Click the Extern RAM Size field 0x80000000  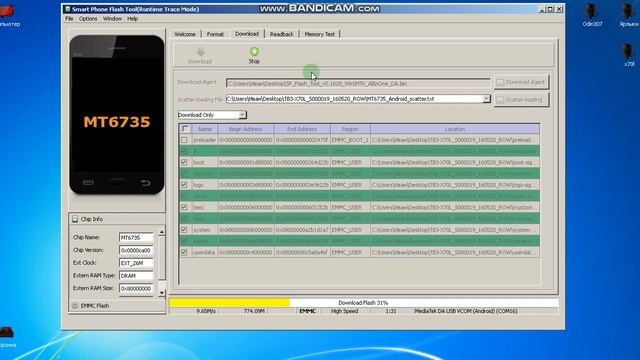click(136, 288)
